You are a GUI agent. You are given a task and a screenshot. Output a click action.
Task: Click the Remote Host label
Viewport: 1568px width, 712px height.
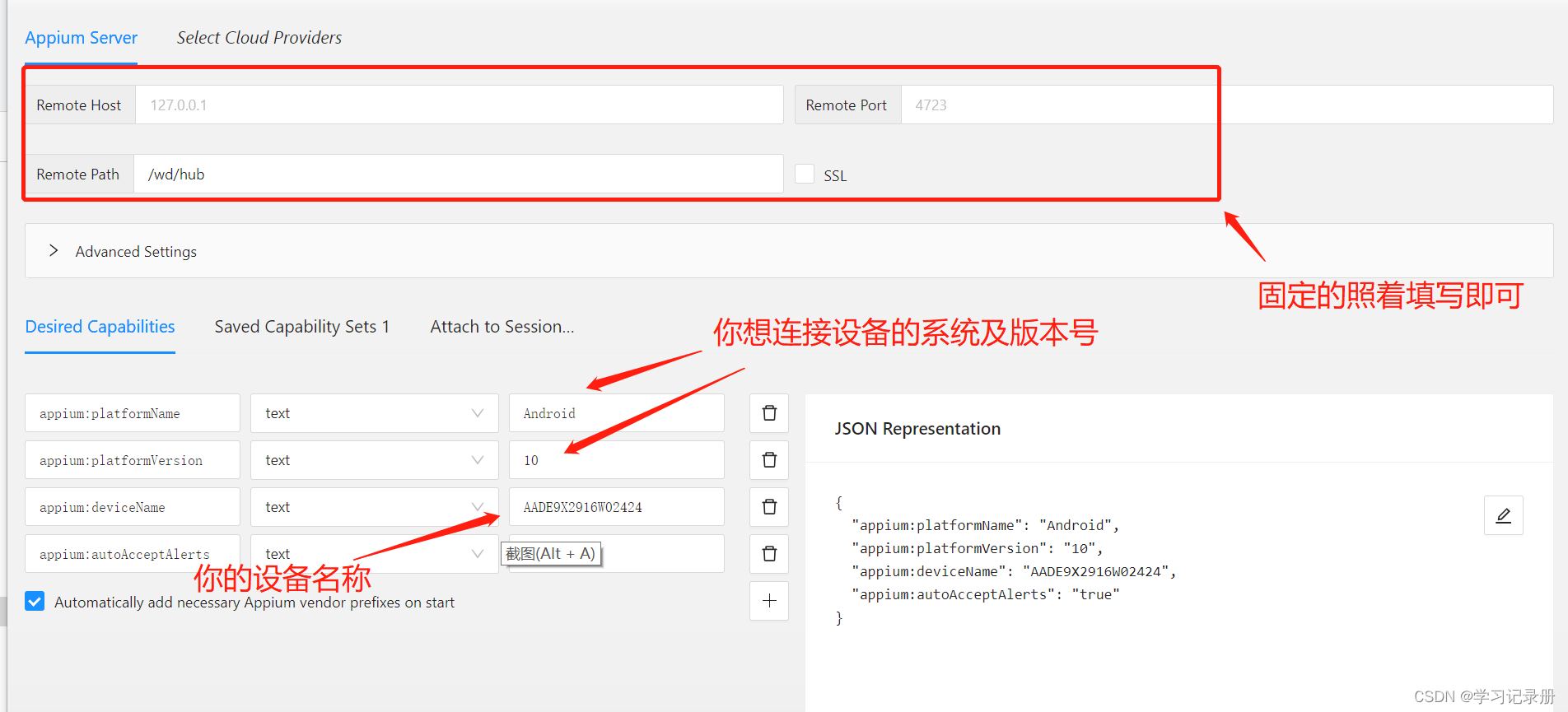79,105
